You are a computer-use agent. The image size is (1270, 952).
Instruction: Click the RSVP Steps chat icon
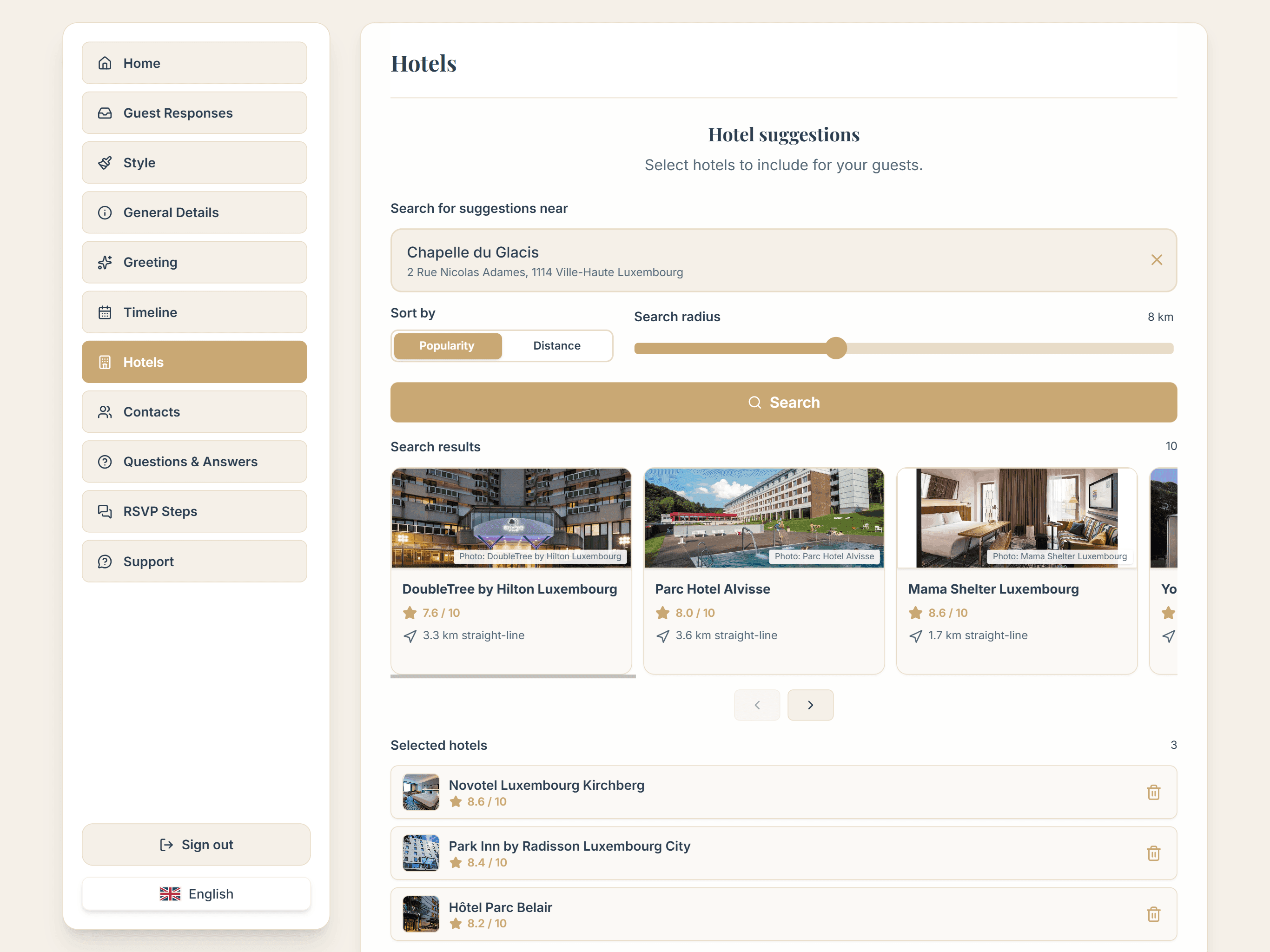click(x=105, y=512)
